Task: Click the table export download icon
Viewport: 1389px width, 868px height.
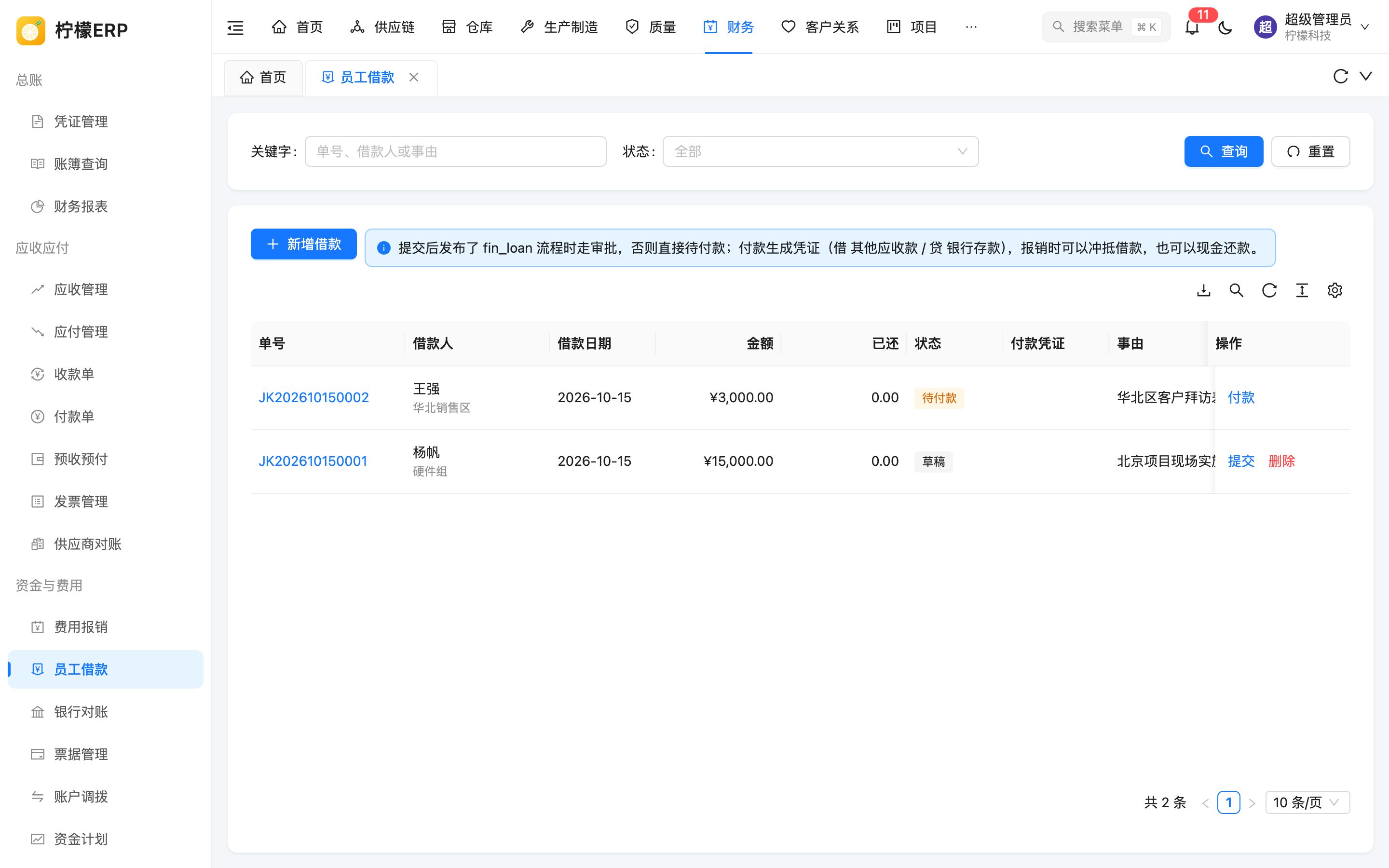Action: pos(1204,290)
